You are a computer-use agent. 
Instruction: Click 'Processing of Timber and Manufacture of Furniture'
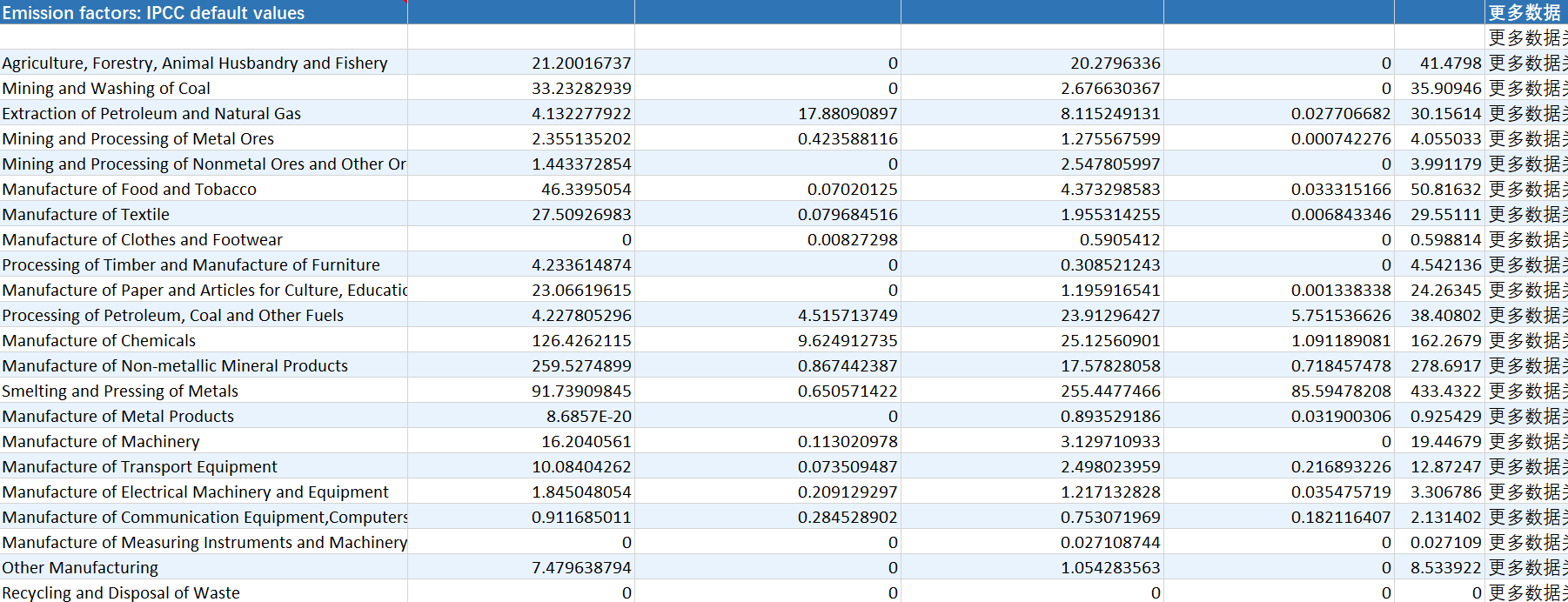204,264
